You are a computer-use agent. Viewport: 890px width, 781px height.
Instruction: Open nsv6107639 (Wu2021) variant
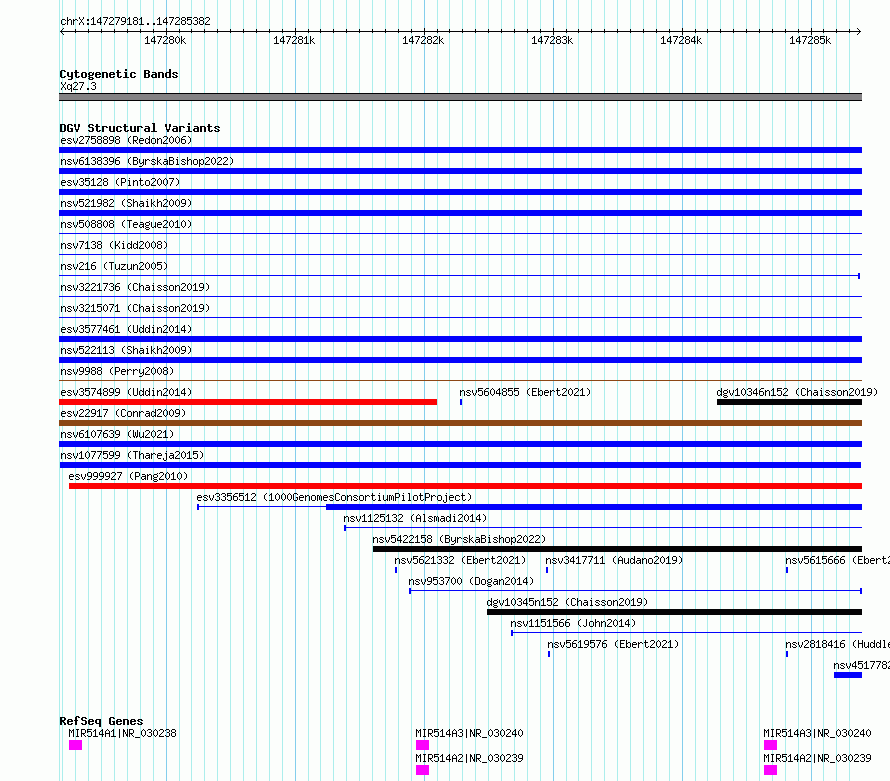[117, 434]
